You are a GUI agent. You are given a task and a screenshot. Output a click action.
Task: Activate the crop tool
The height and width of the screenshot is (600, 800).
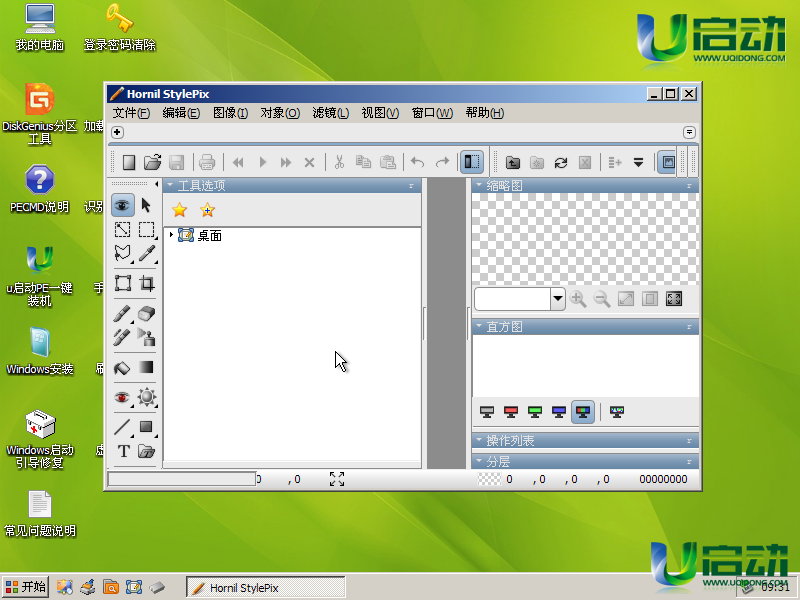pyautogui.click(x=146, y=283)
